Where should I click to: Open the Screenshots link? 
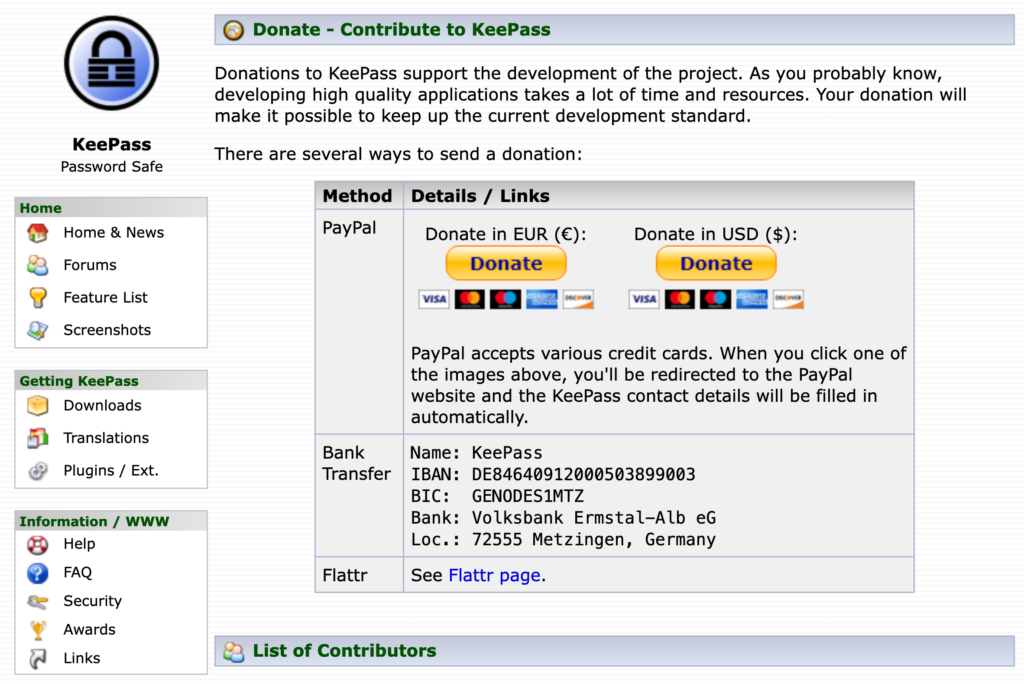(107, 331)
